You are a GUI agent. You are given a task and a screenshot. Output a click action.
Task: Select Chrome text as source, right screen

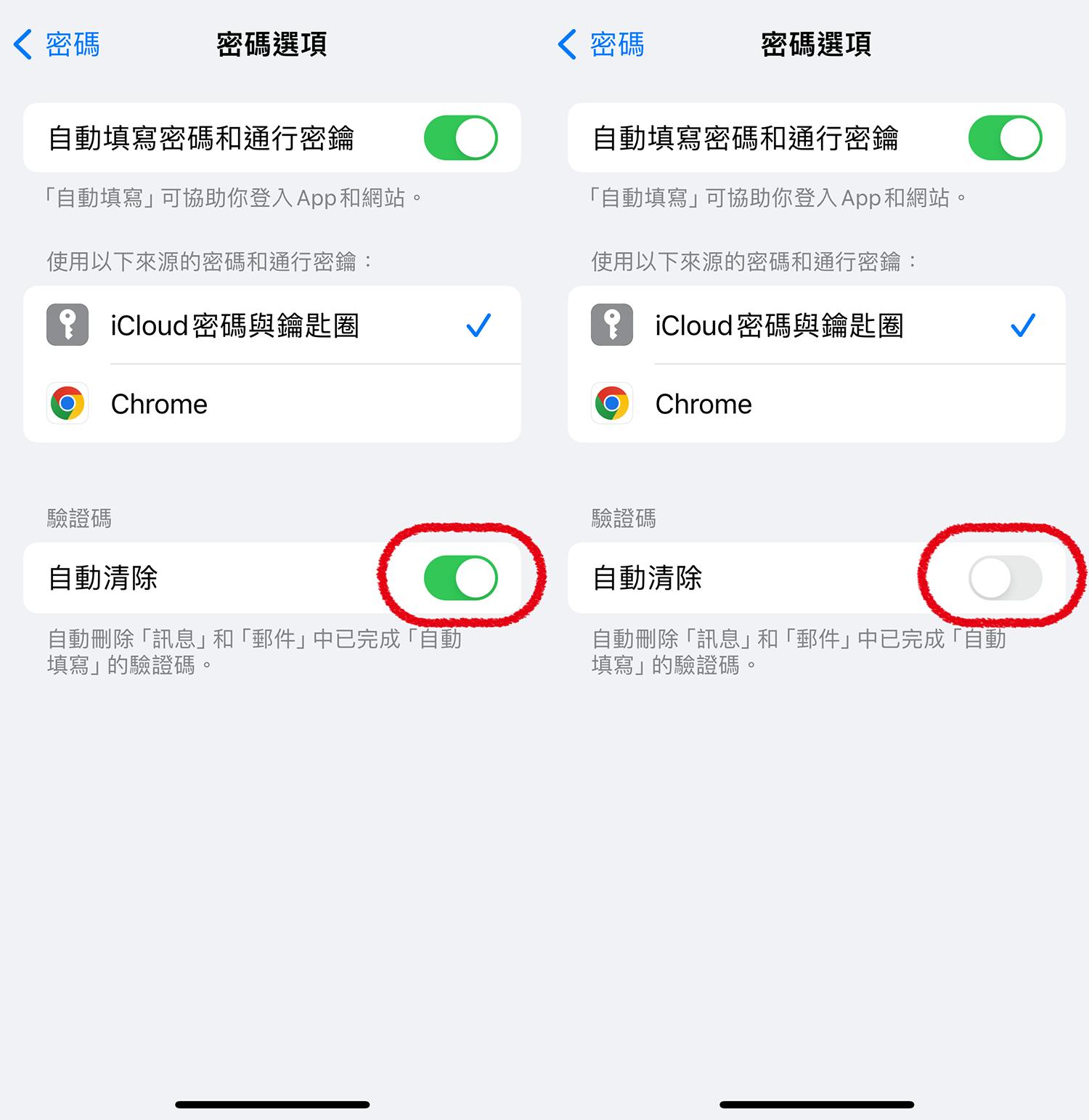[x=703, y=404]
